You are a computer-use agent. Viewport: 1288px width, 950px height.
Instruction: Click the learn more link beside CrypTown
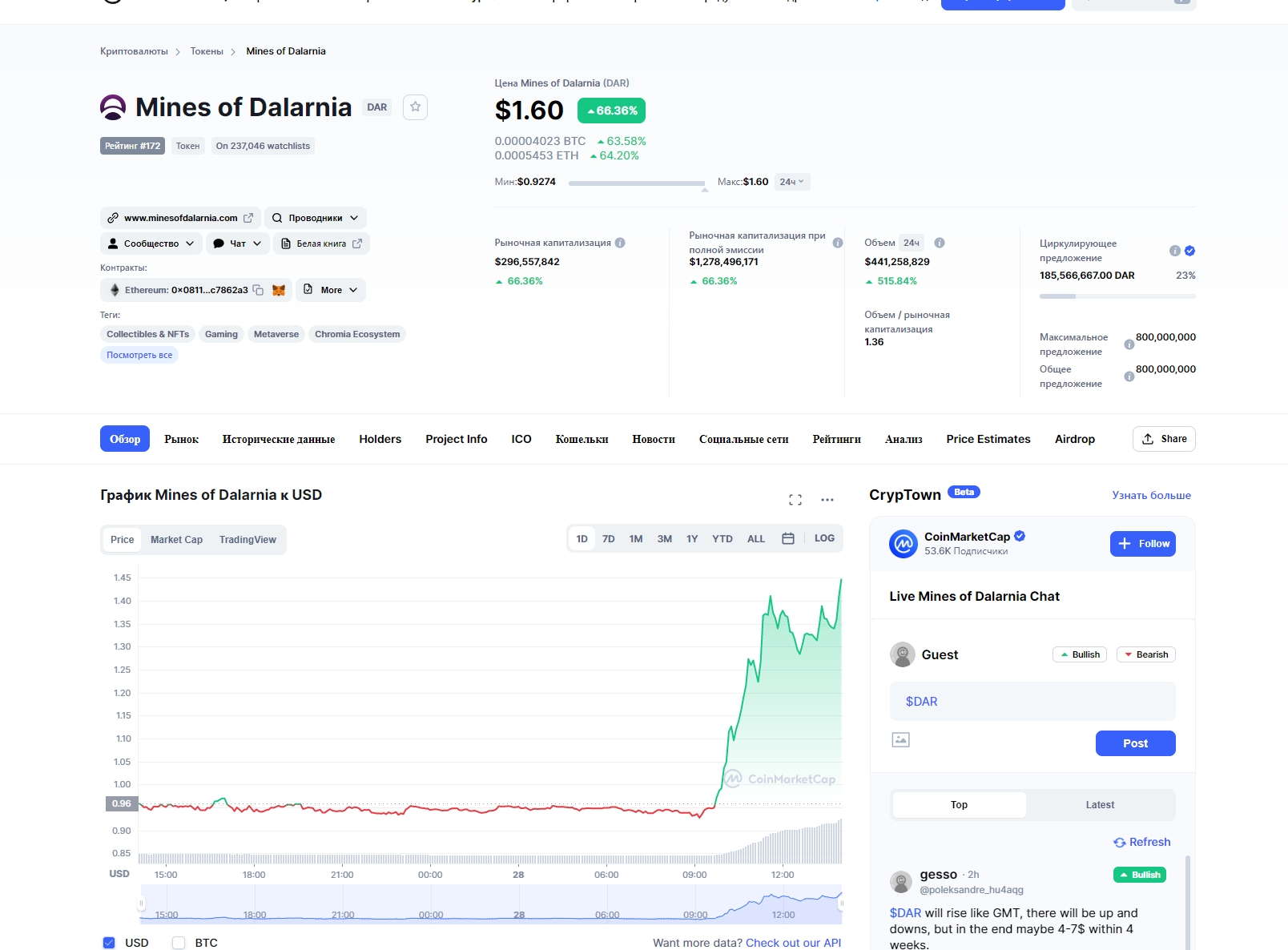pos(1152,495)
